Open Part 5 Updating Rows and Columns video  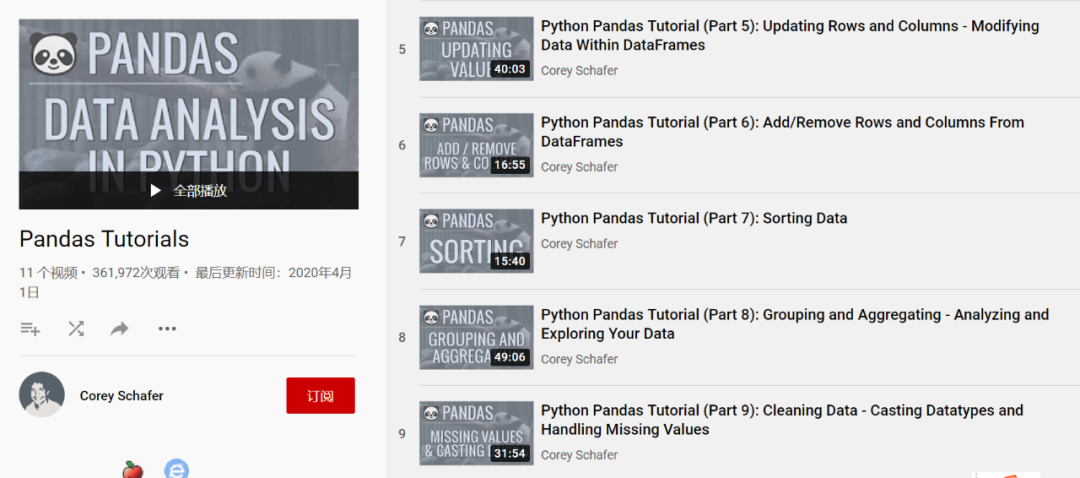coord(790,36)
